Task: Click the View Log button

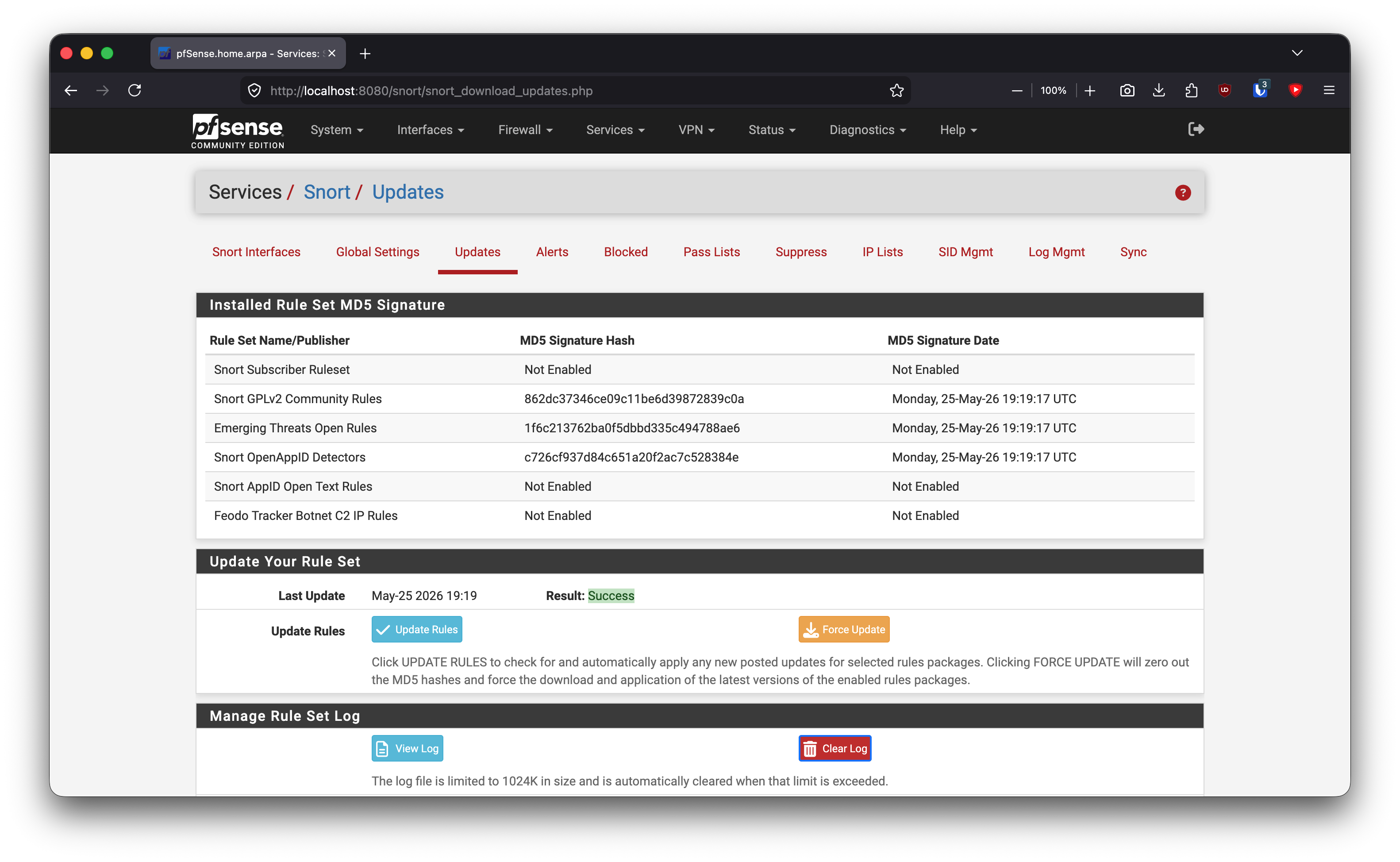Action: [x=407, y=749]
